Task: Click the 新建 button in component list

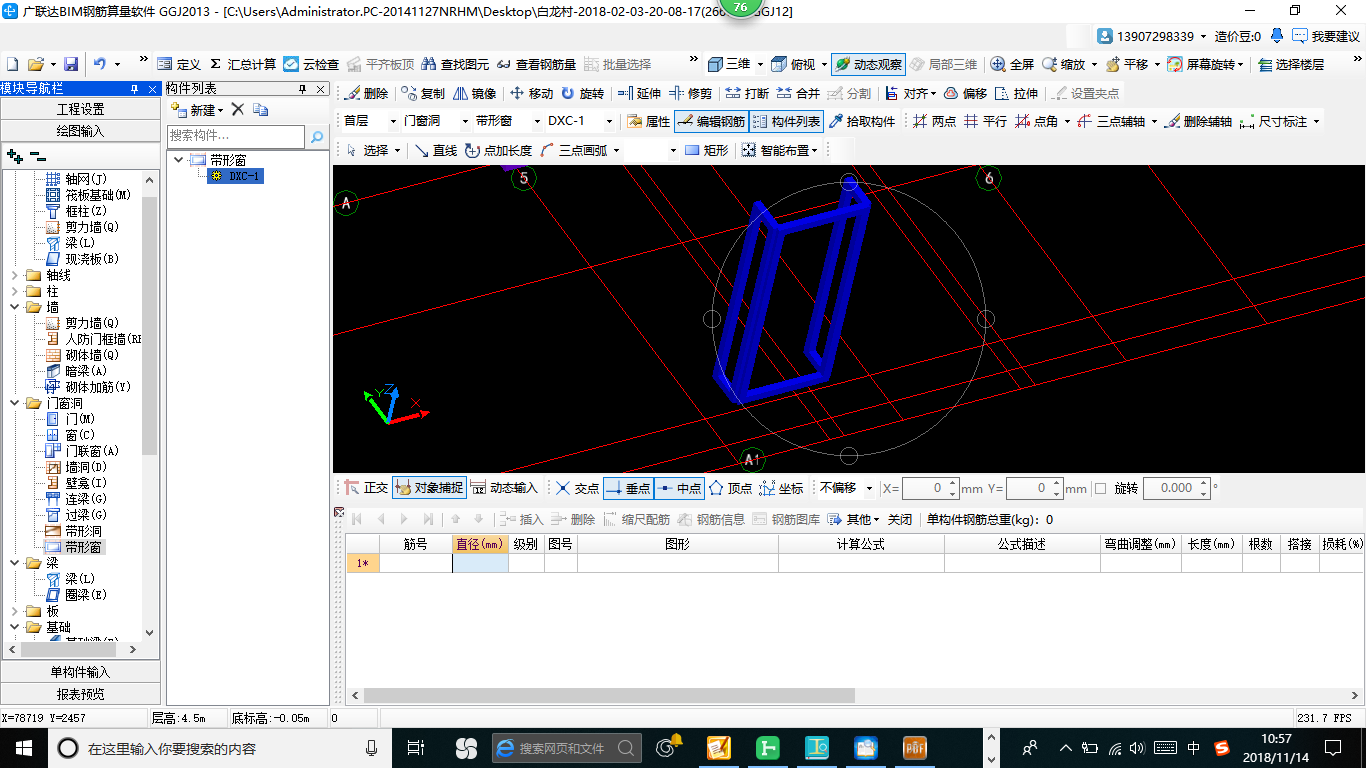Action: 196,109
